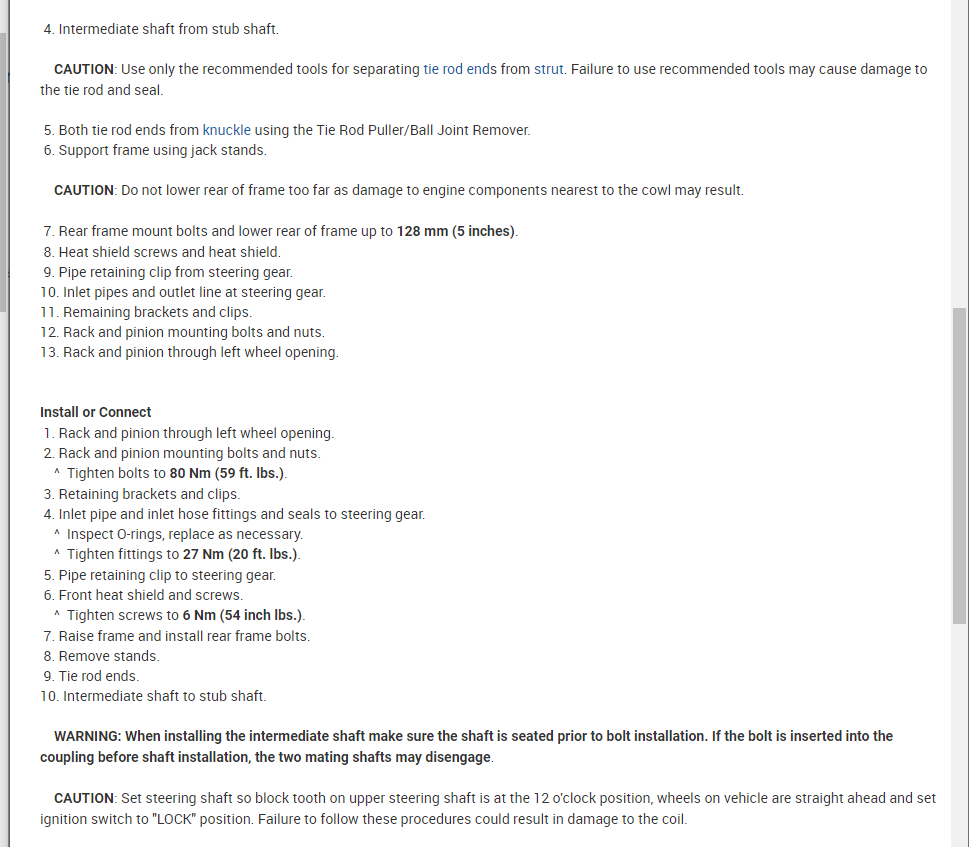Click the '6 Nm (54 inch lbs.)' torque value
Screen dimensions: 969x847
pos(243,615)
